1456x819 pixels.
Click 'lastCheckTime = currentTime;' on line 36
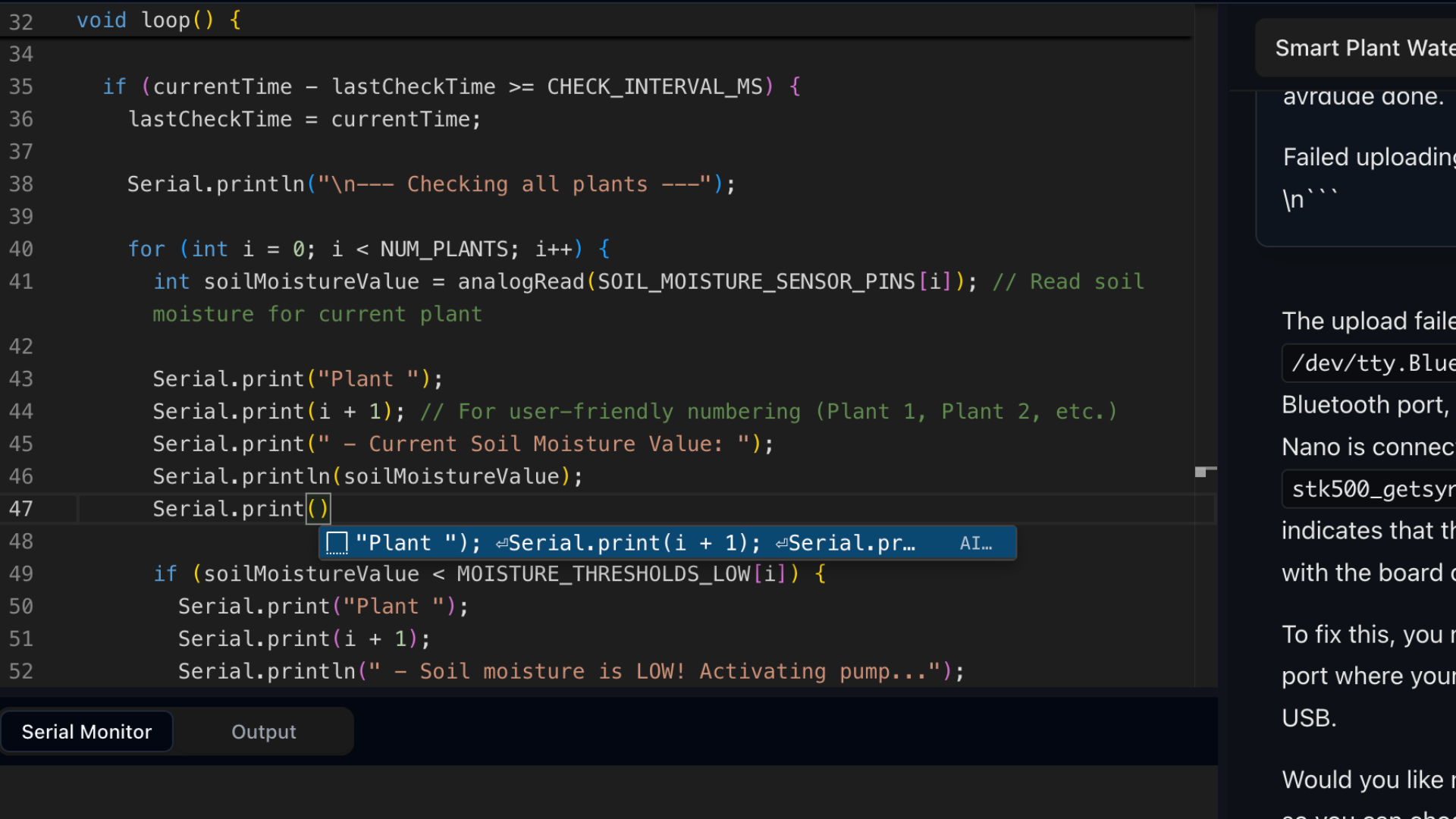[304, 120]
